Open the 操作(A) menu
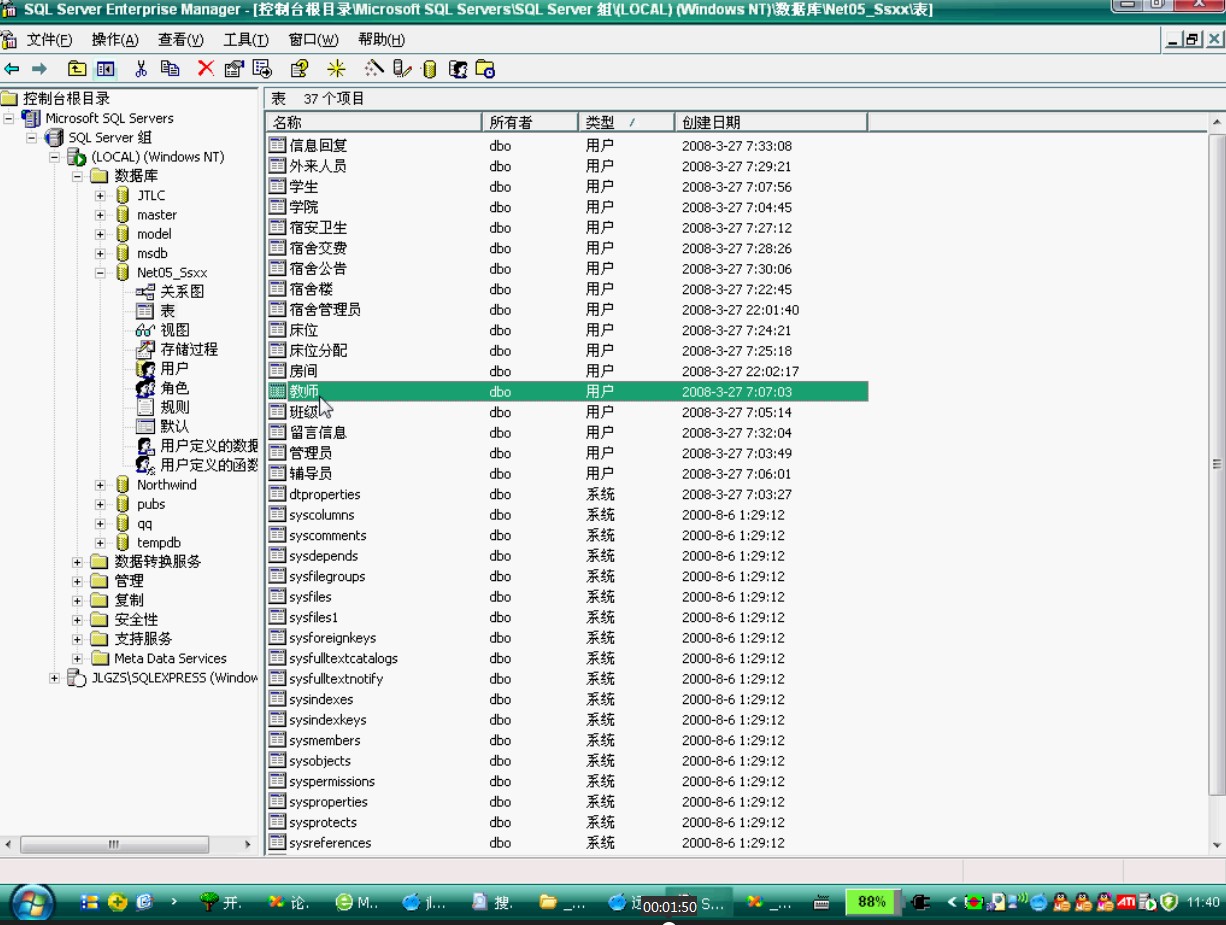Image resolution: width=1226 pixels, height=925 pixels. coord(115,40)
